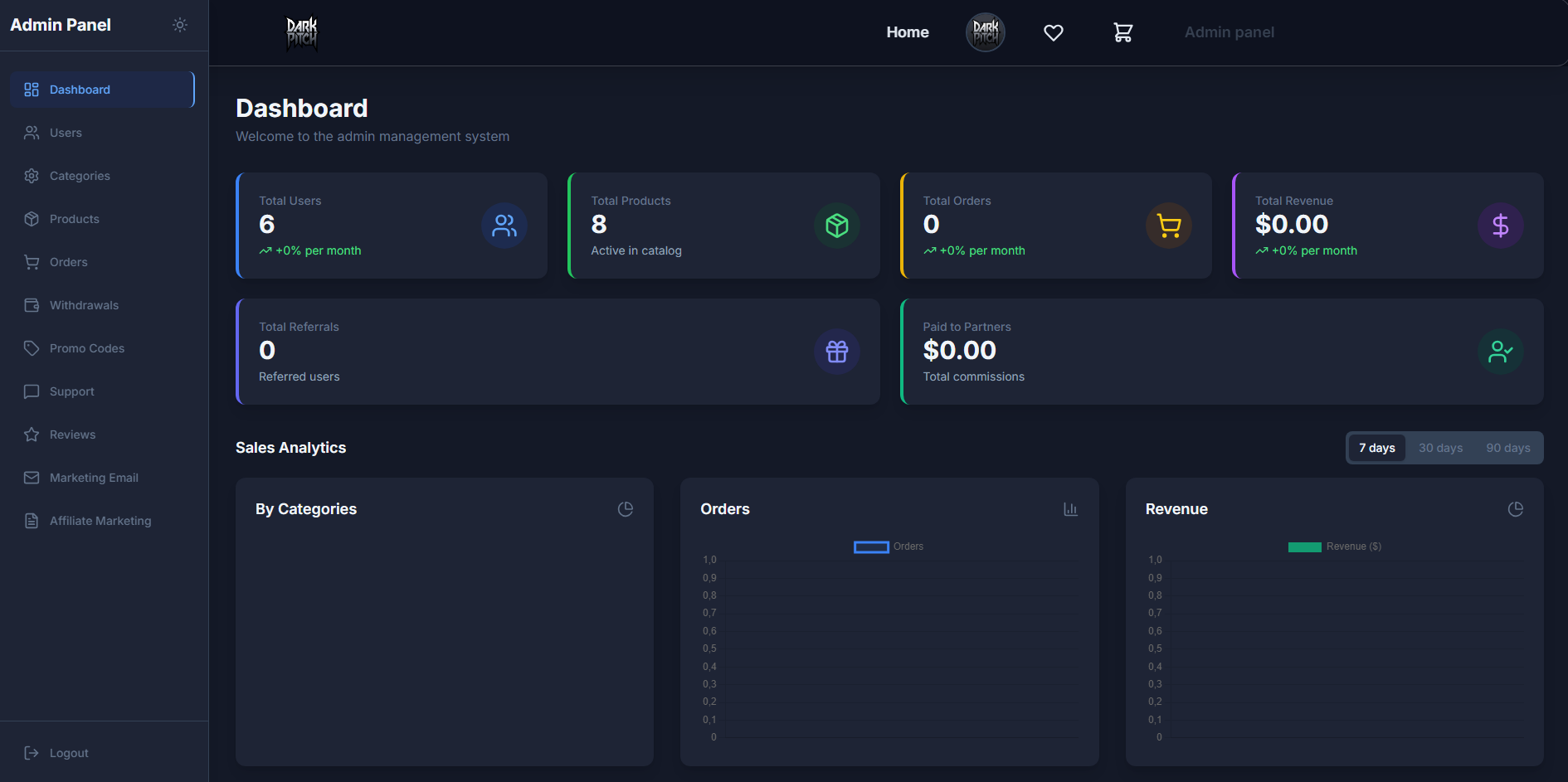Viewport: 1568px width, 782px height.
Task: Click the Total Users people icon
Action: [x=504, y=226]
